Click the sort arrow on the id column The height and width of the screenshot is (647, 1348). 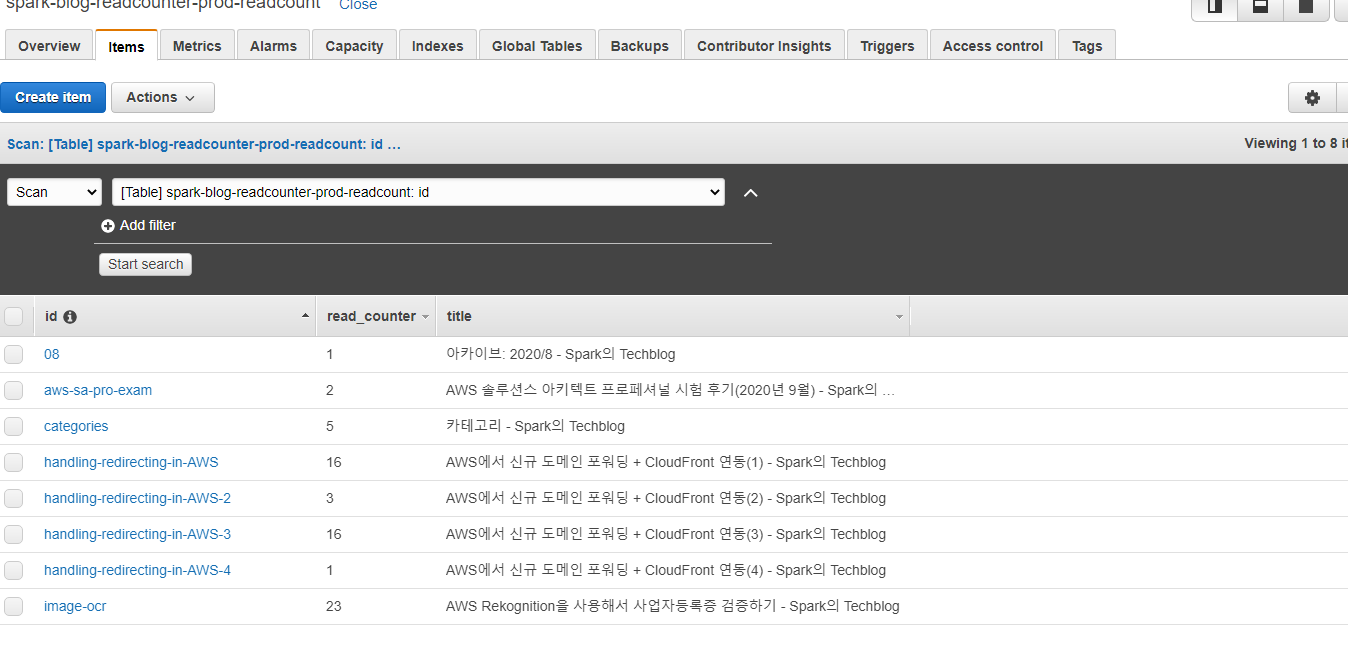(x=305, y=316)
